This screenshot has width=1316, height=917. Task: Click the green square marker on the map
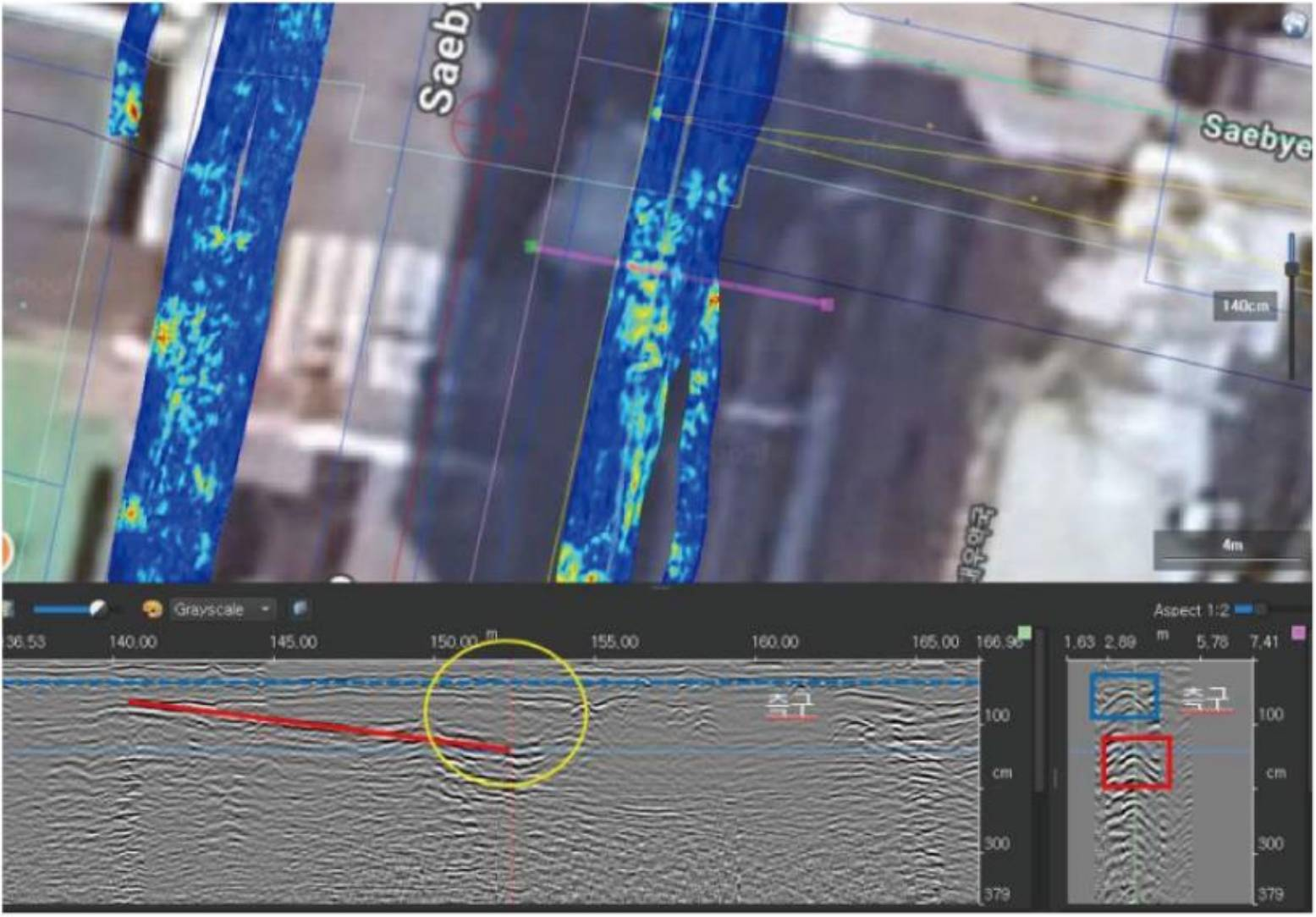[531, 246]
